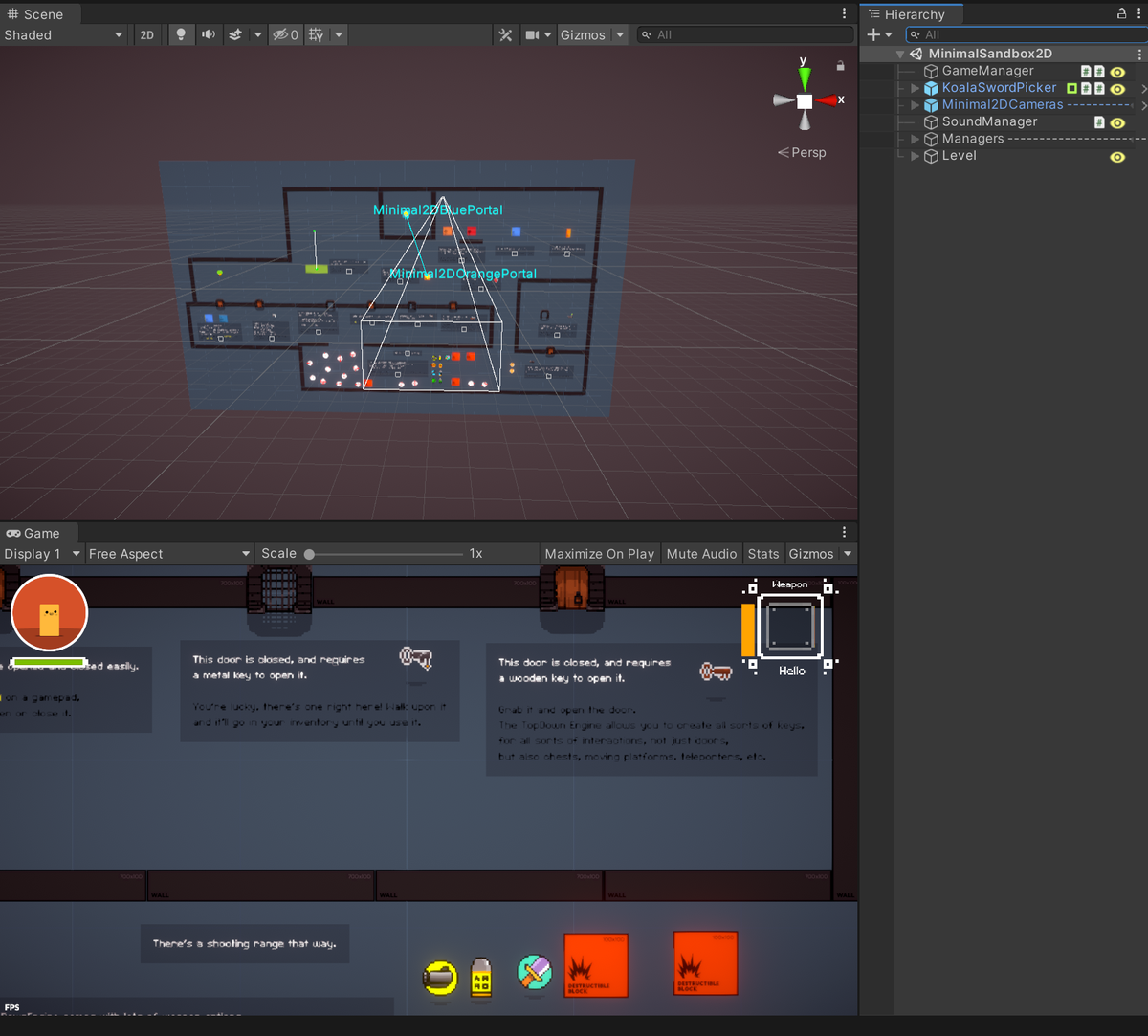Click KoalaSwordPicker green collider square icon

tap(1072, 88)
